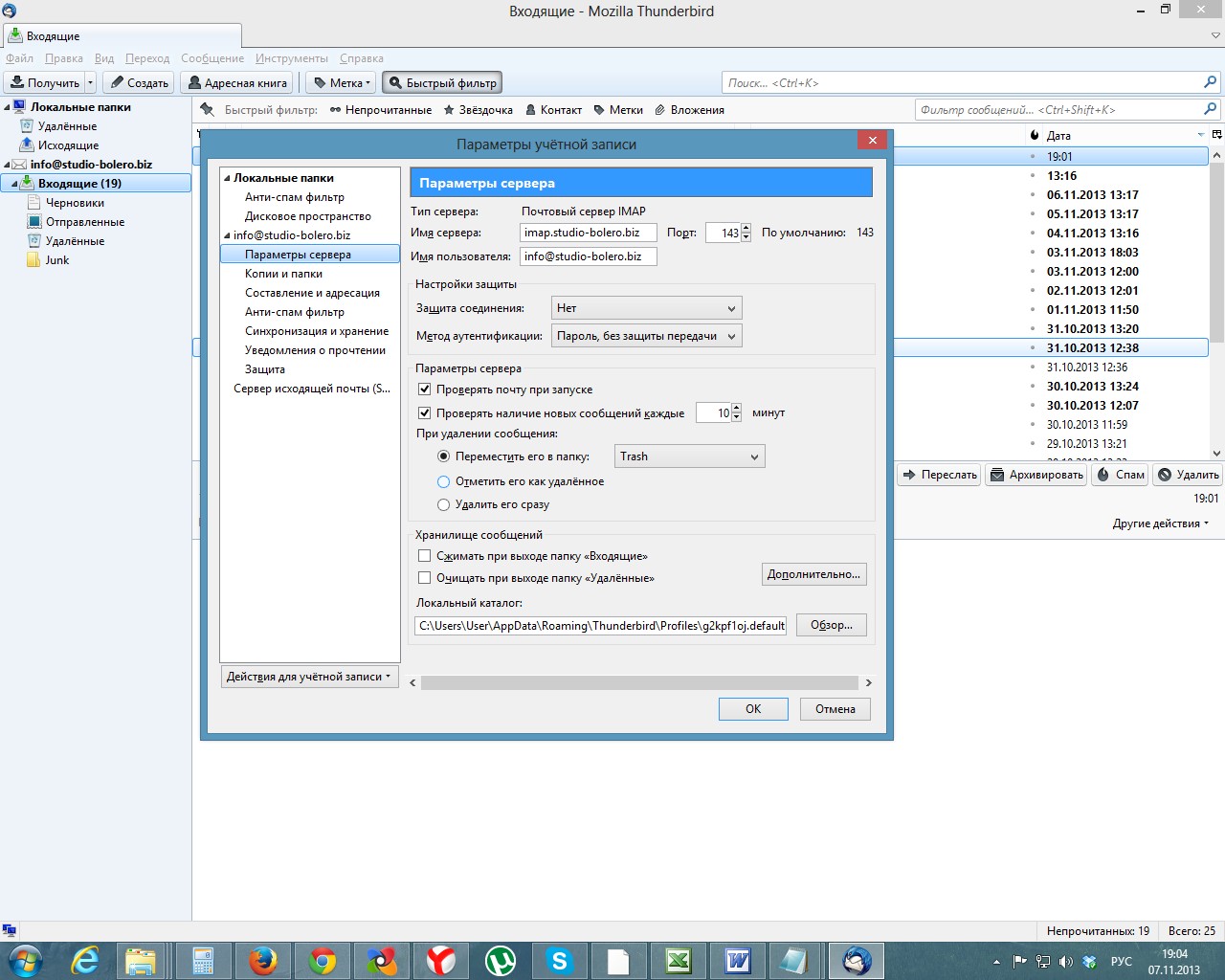Filter by Звёздочка starred messages
Screen dimensions: 1225x980
pos(479,110)
